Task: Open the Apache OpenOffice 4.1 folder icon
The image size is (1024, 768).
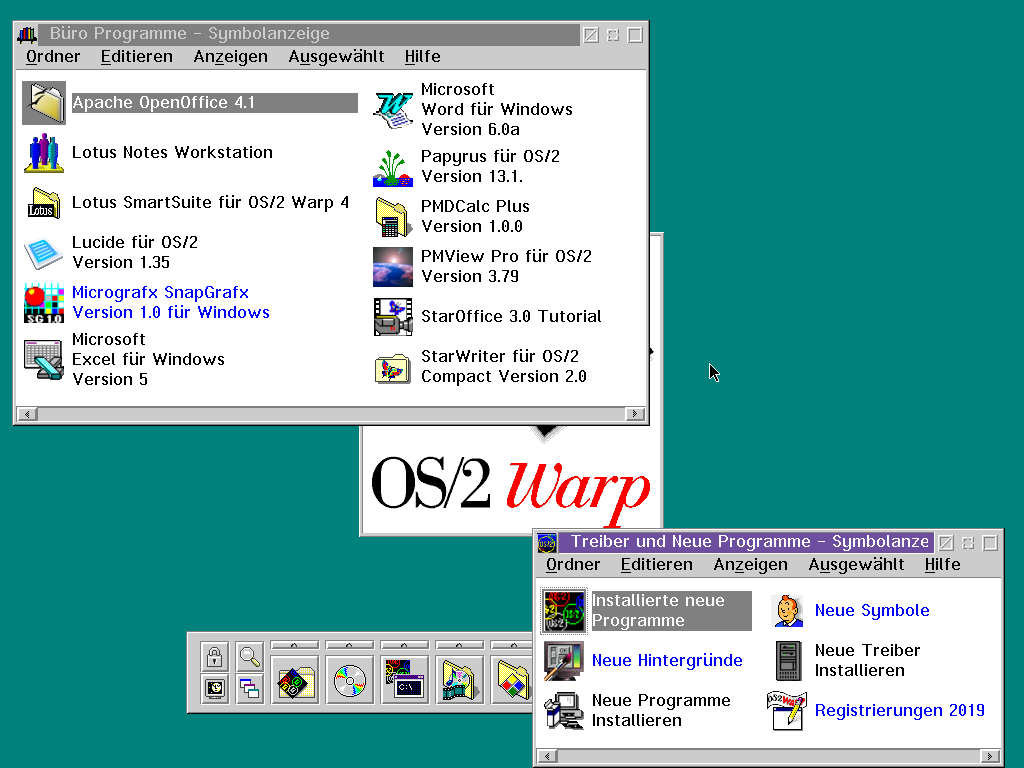Action: click(44, 103)
